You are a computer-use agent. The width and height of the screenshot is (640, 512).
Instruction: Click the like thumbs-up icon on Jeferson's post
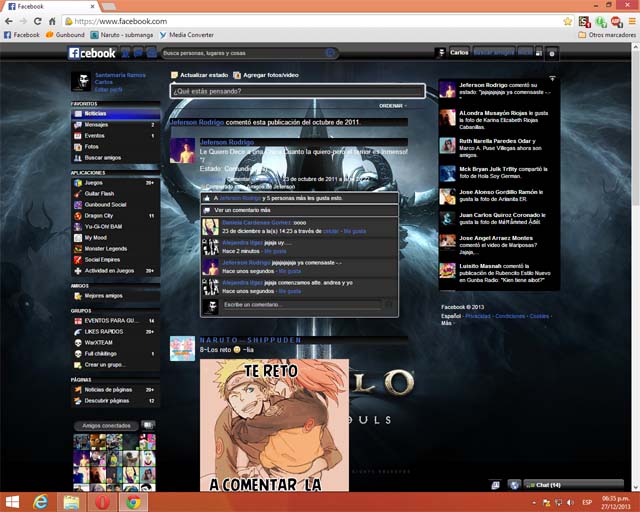click(x=207, y=198)
